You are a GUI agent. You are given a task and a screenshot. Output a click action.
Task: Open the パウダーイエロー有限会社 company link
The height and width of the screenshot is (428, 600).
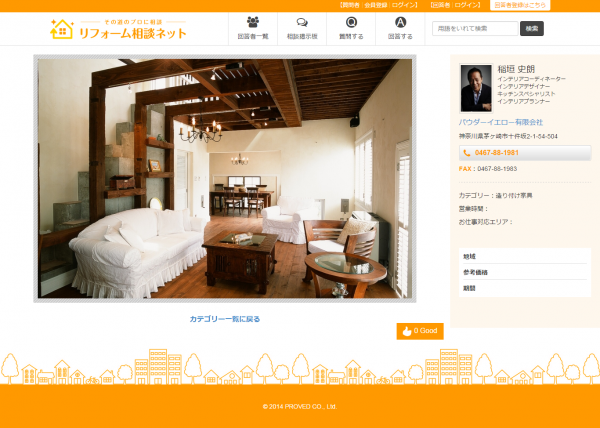(x=500, y=122)
